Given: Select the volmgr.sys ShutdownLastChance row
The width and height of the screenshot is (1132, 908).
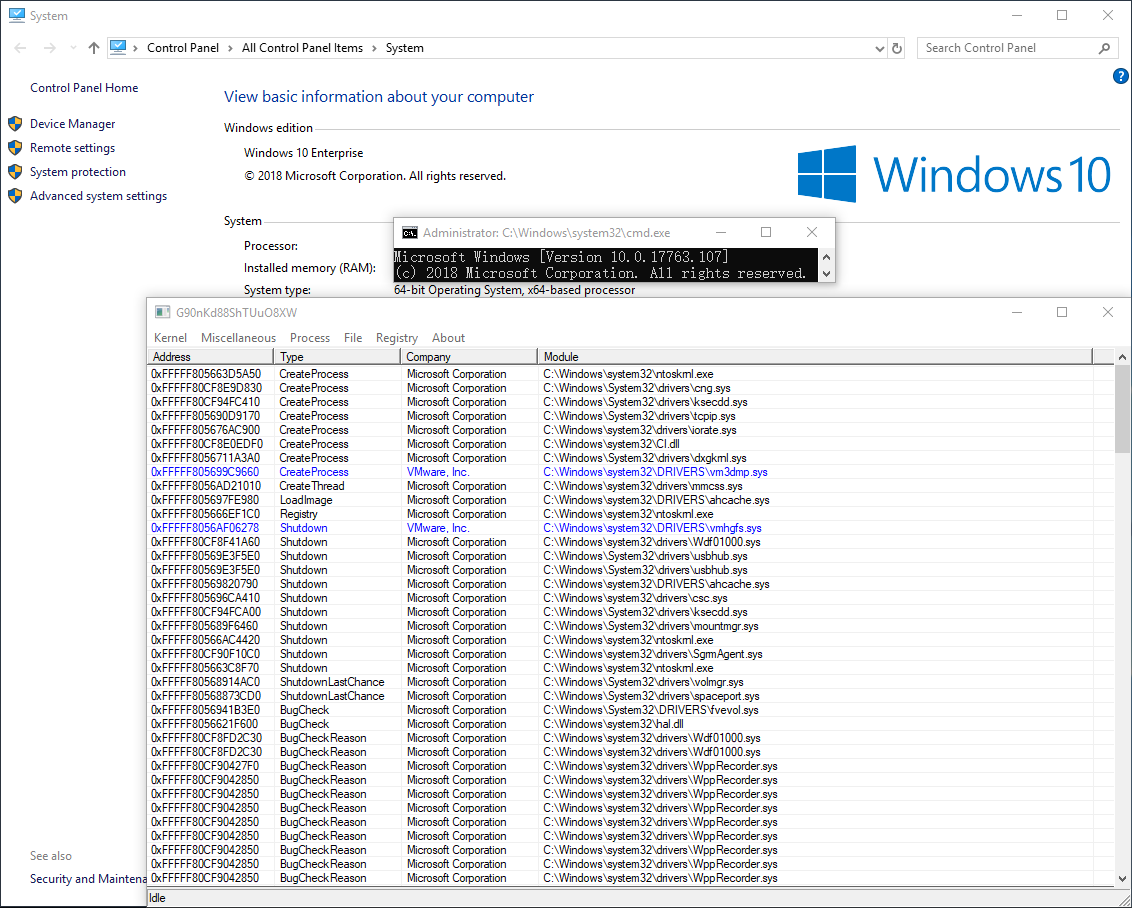Looking at the screenshot, I should tap(631, 682).
